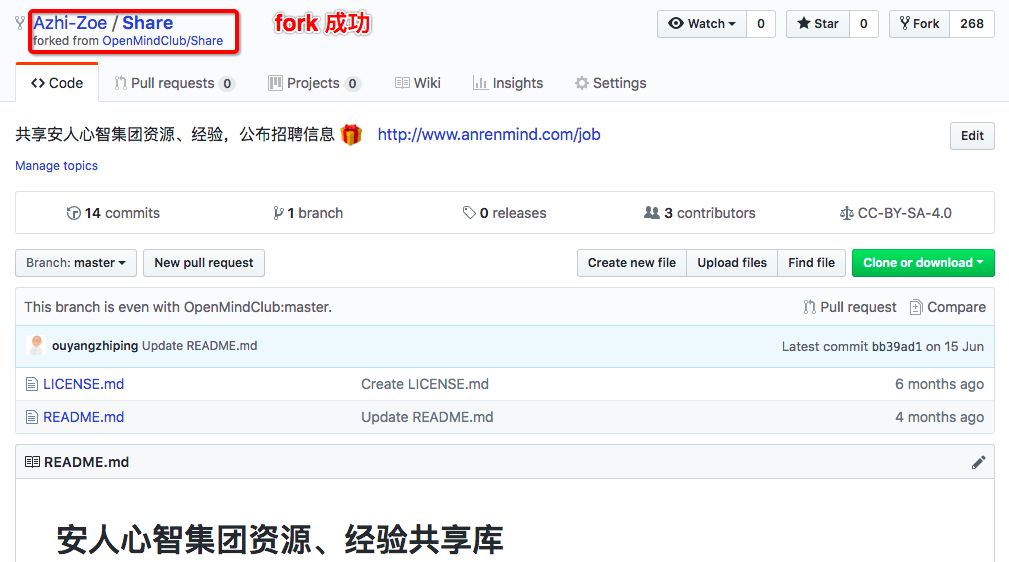Open the Insights tab
The image size is (1009, 562).
tap(508, 83)
